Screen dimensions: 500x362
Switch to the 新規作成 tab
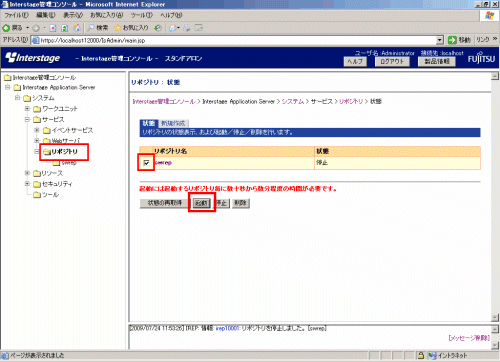pos(173,123)
